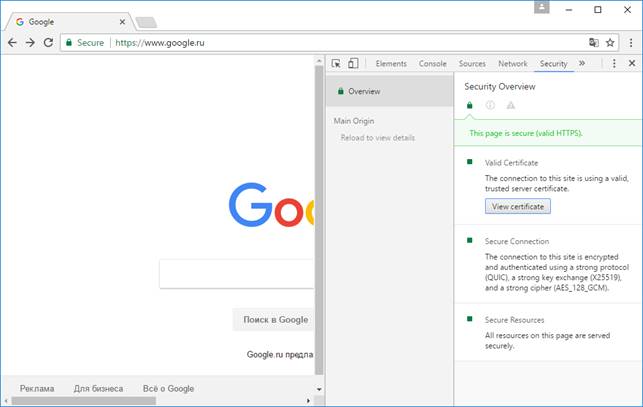Select Overview in the security sidebar
Image resolution: width=643 pixels, height=407 pixels.
coord(390,91)
